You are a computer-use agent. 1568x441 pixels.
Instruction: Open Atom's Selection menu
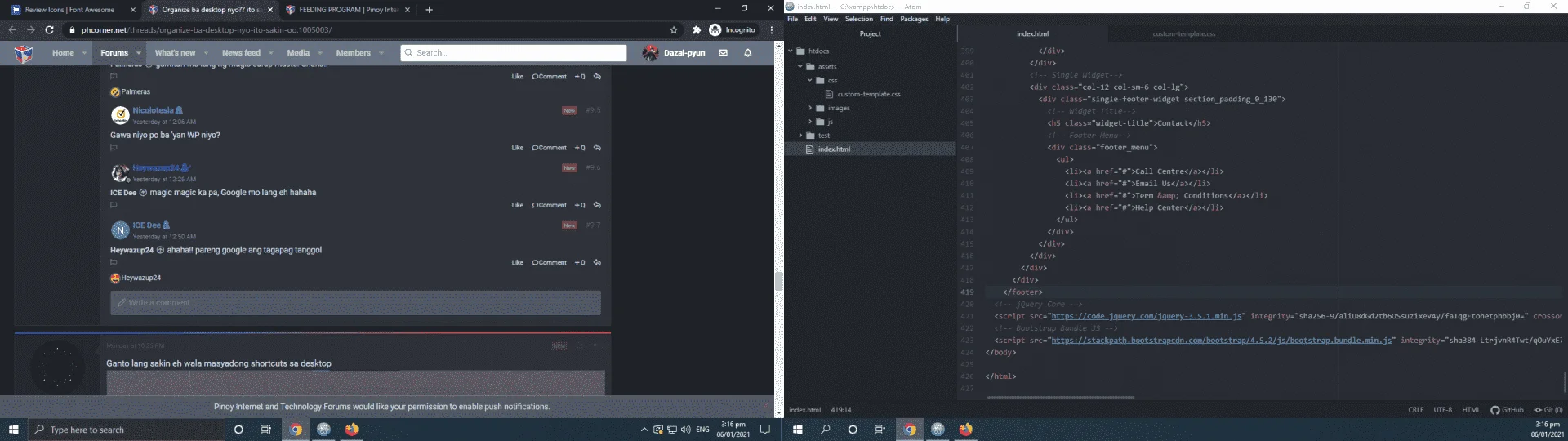pos(858,19)
